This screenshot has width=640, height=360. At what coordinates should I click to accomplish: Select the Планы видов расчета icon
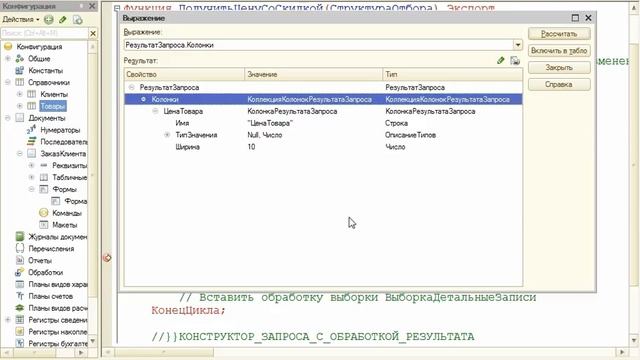(x=20, y=308)
